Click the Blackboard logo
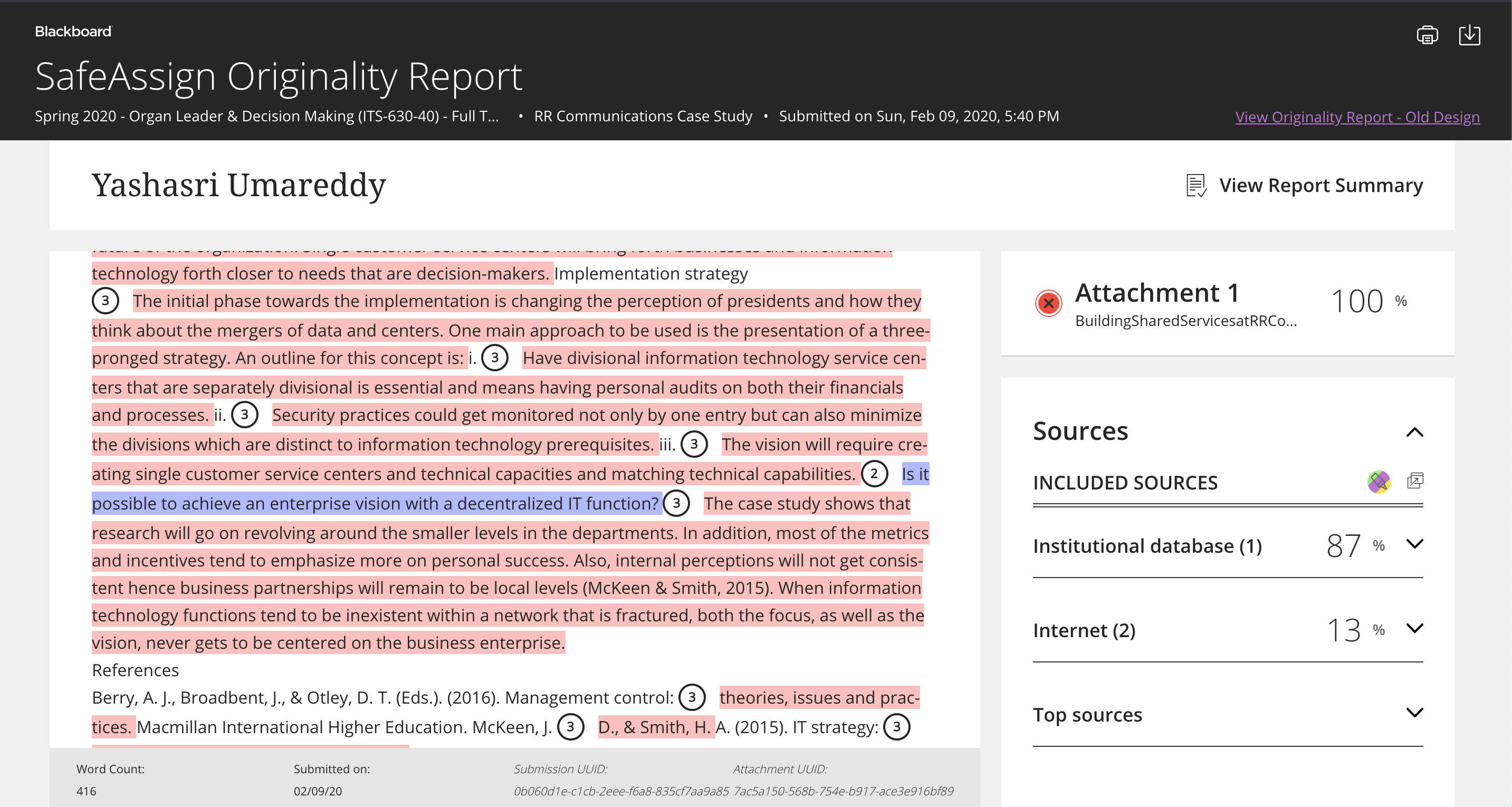This screenshot has height=807, width=1512. [73, 32]
